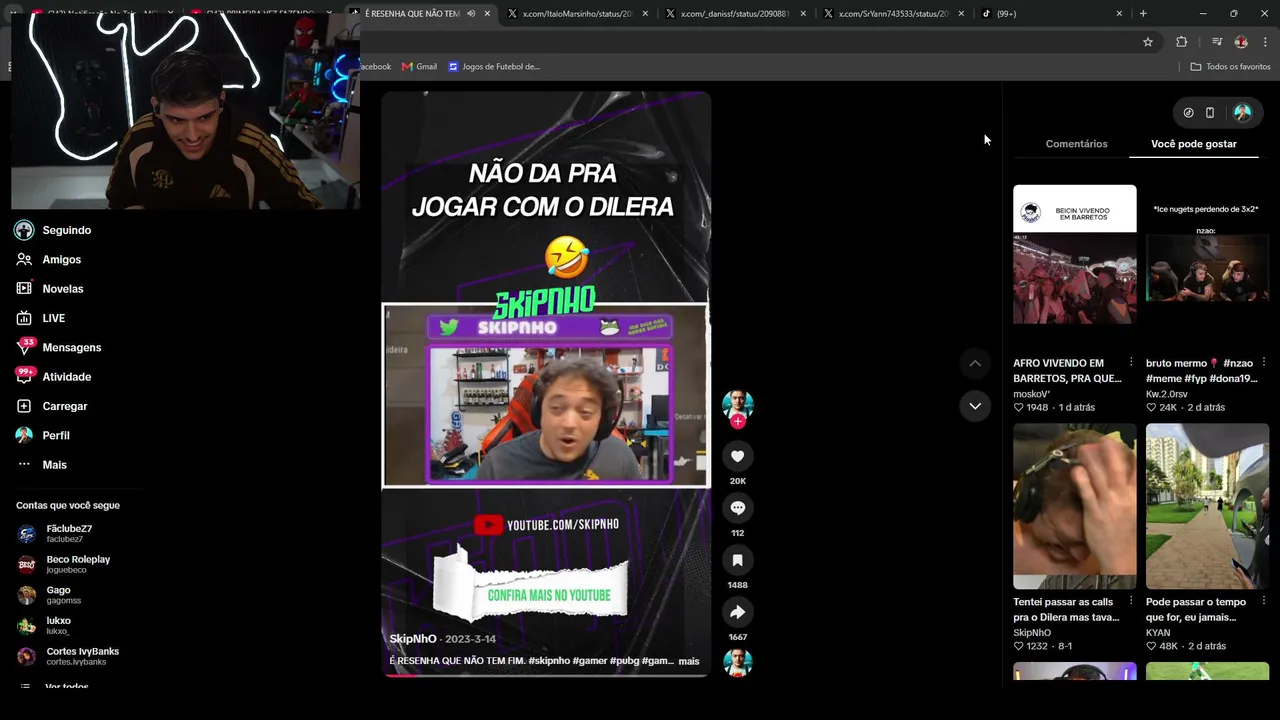
Task: Open a new browser tab
Action: (1143, 14)
